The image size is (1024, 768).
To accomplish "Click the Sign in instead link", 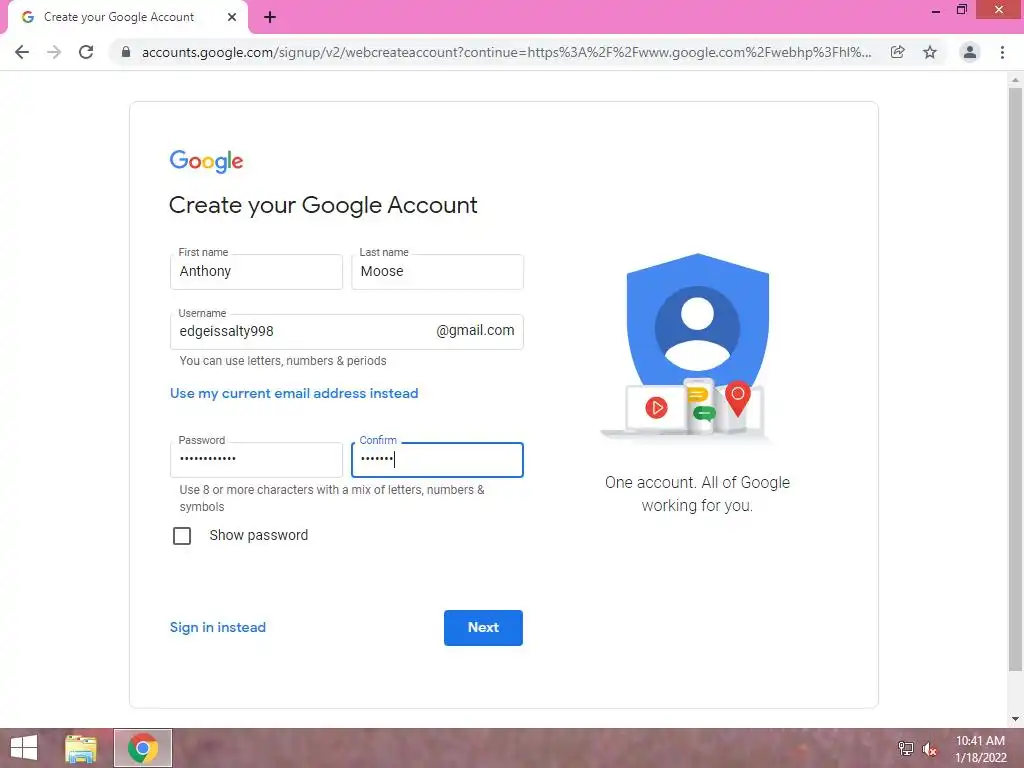I will coord(217,628).
